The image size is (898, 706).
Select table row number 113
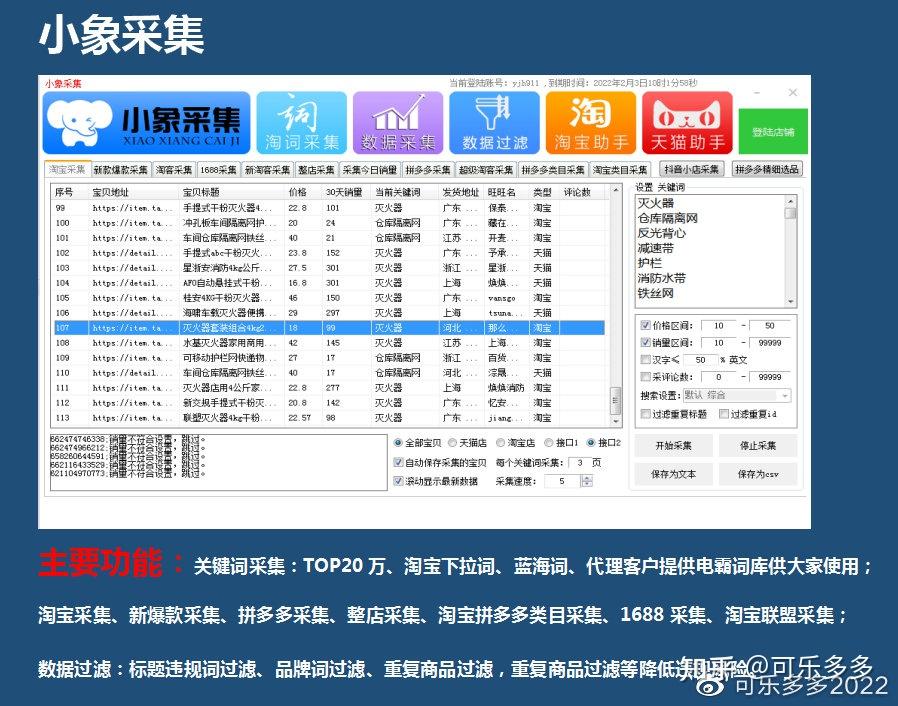[x=329, y=418]
